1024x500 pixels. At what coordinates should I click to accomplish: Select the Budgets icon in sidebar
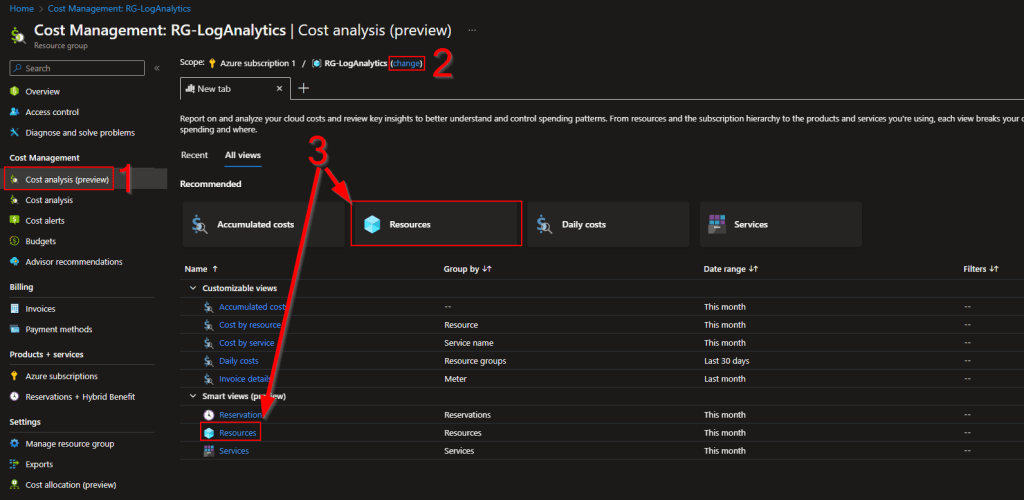click(x=14, y=241)
